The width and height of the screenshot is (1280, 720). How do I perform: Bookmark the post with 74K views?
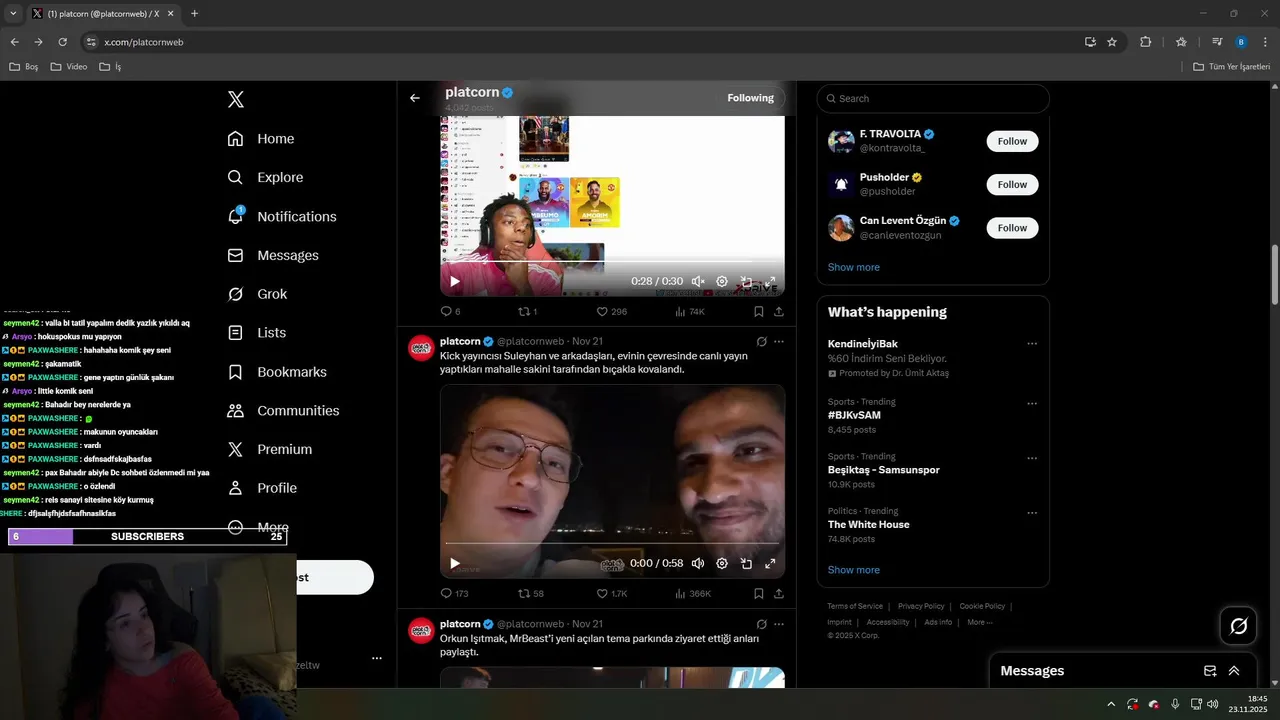[759, 312]
